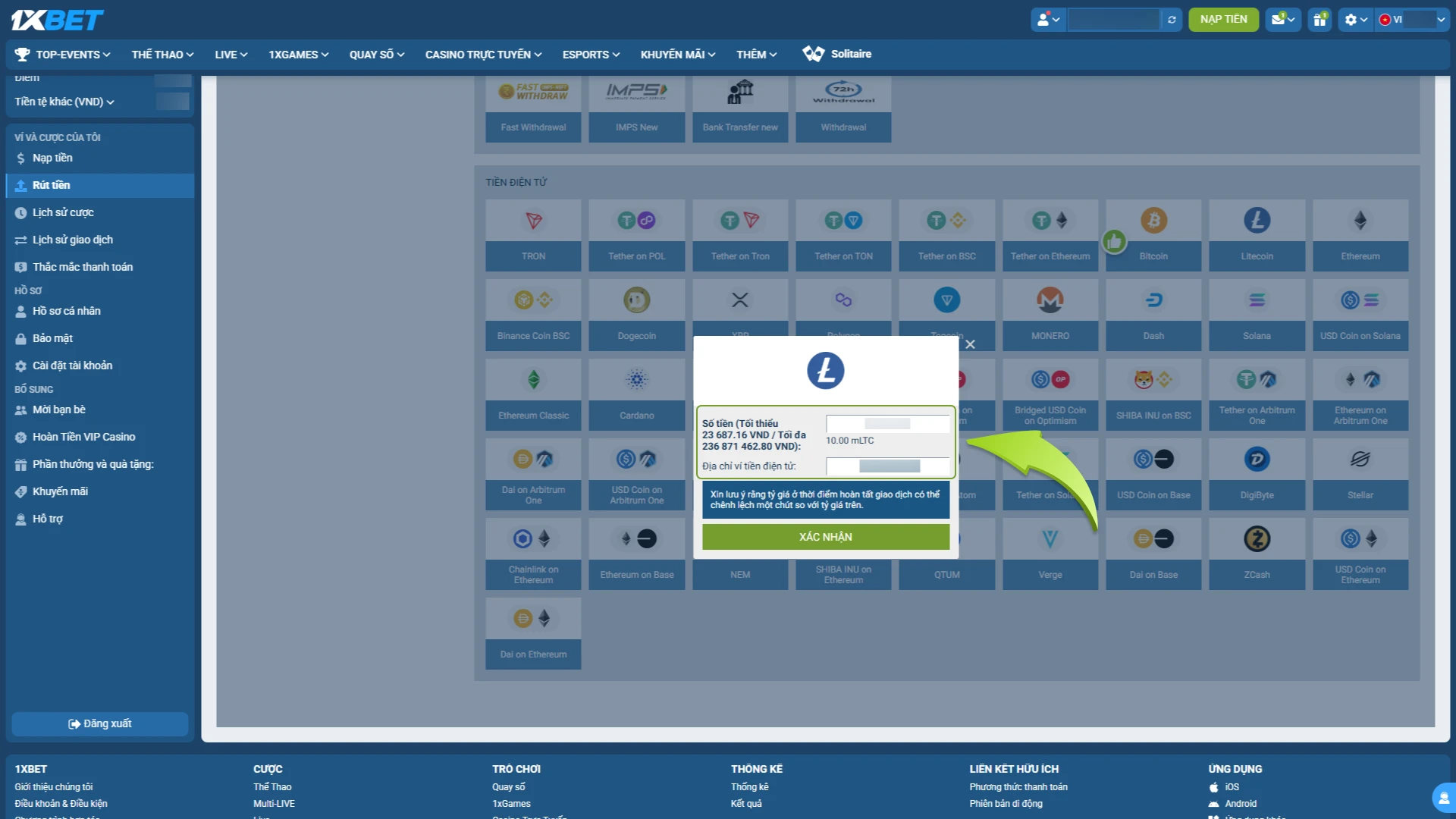
Task: Click the Số tiền amount input field
Action: 887,424
